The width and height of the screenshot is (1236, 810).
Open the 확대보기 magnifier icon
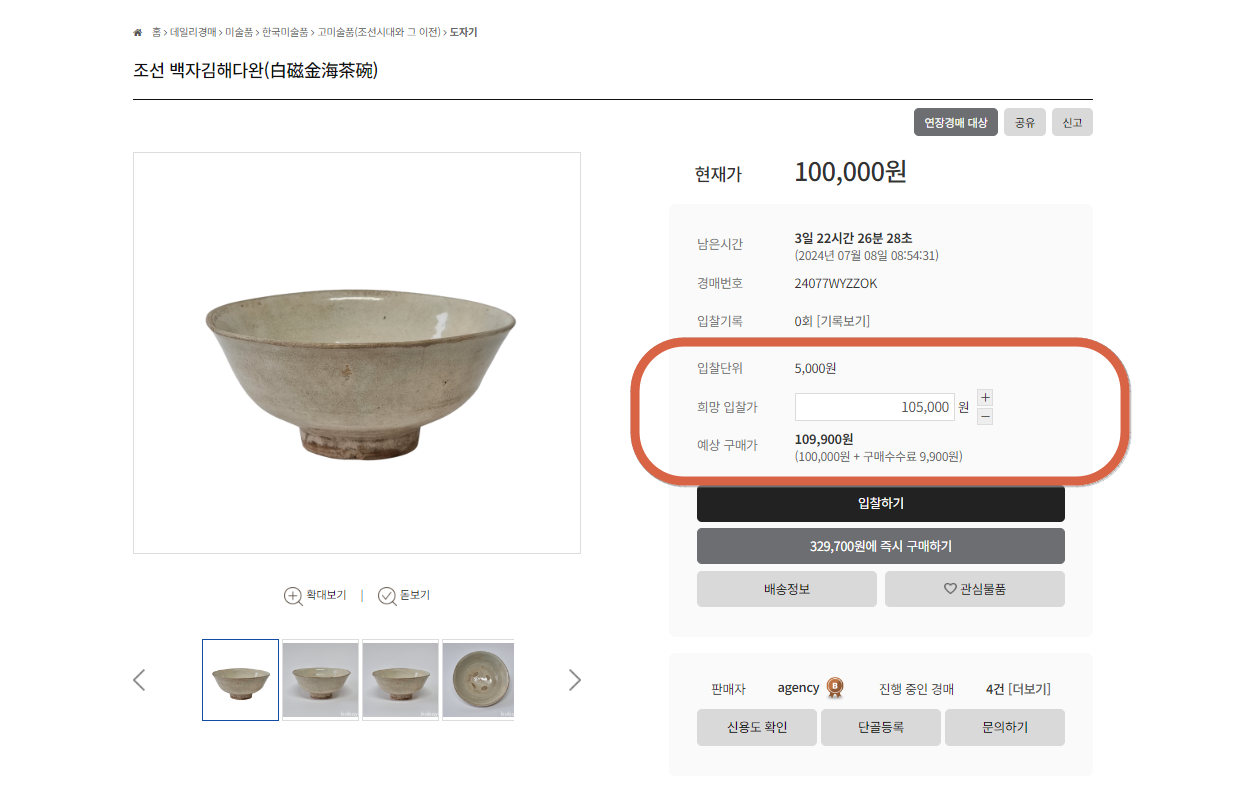(x=293, y=596)
